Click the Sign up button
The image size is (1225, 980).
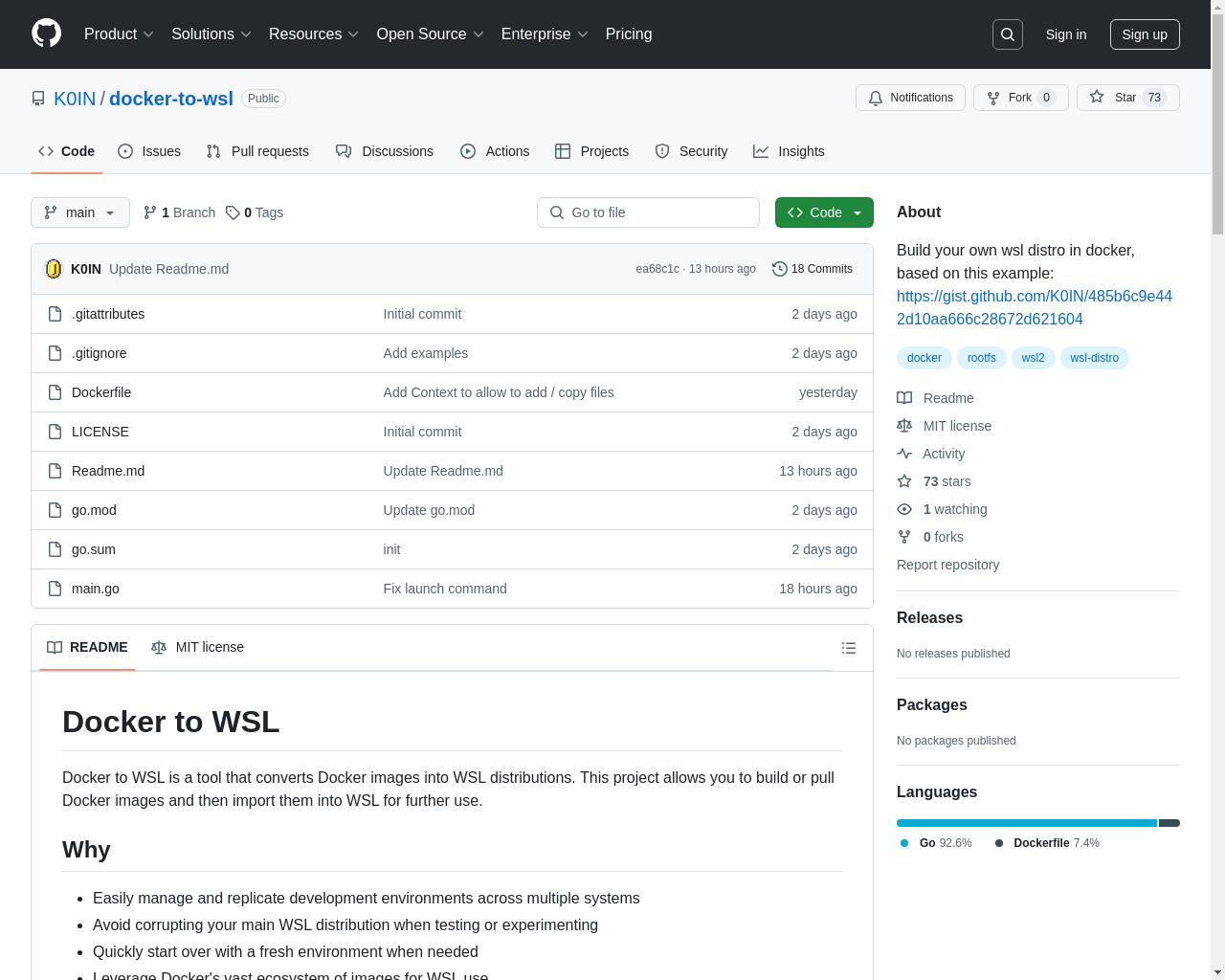[x=1145, y=34]
